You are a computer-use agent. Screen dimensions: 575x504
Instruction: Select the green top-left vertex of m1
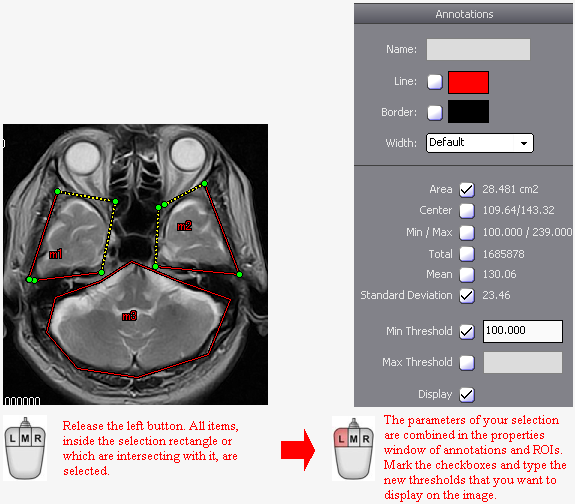click(58, 191)
